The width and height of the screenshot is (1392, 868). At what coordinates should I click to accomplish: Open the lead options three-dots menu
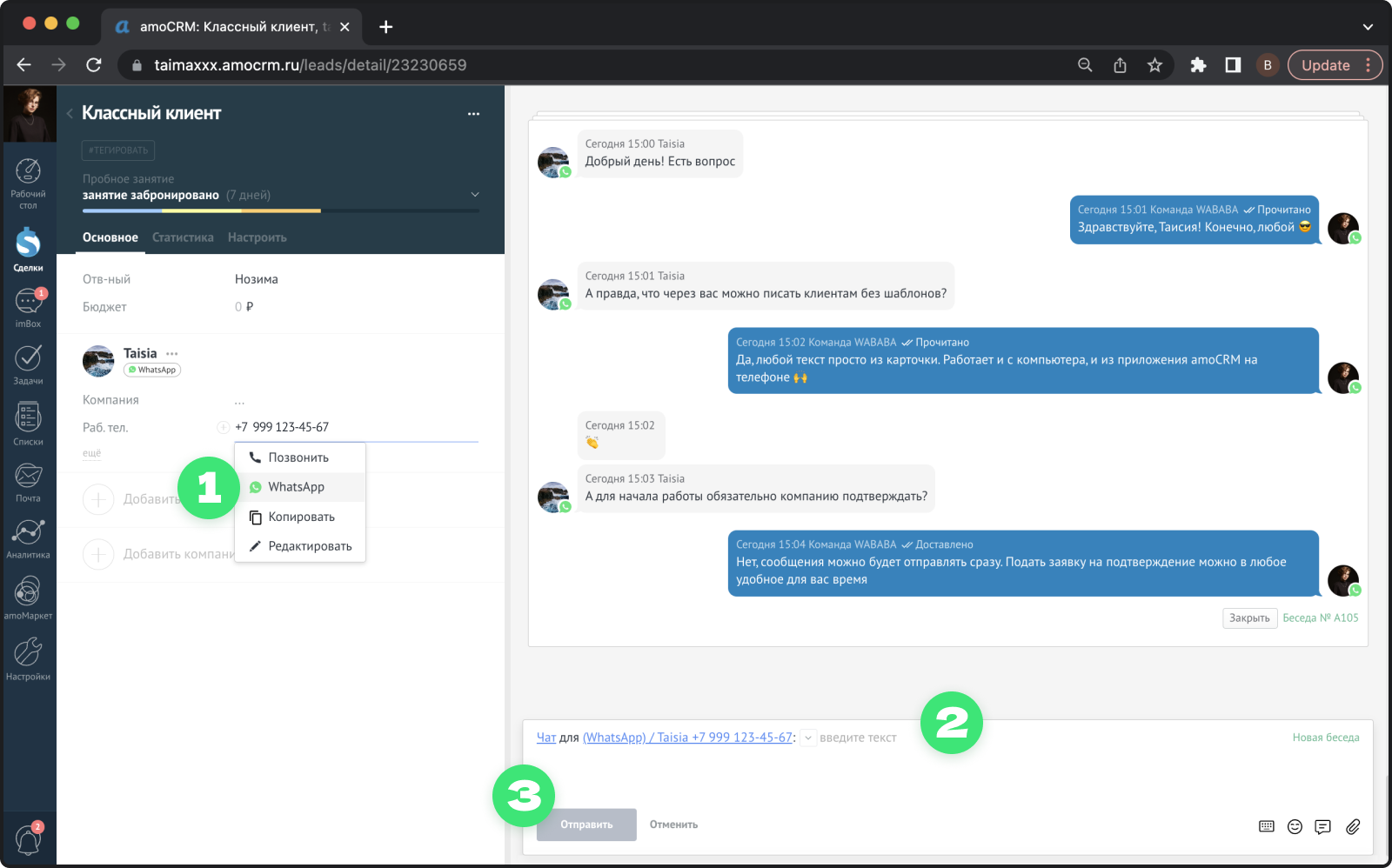473,114
